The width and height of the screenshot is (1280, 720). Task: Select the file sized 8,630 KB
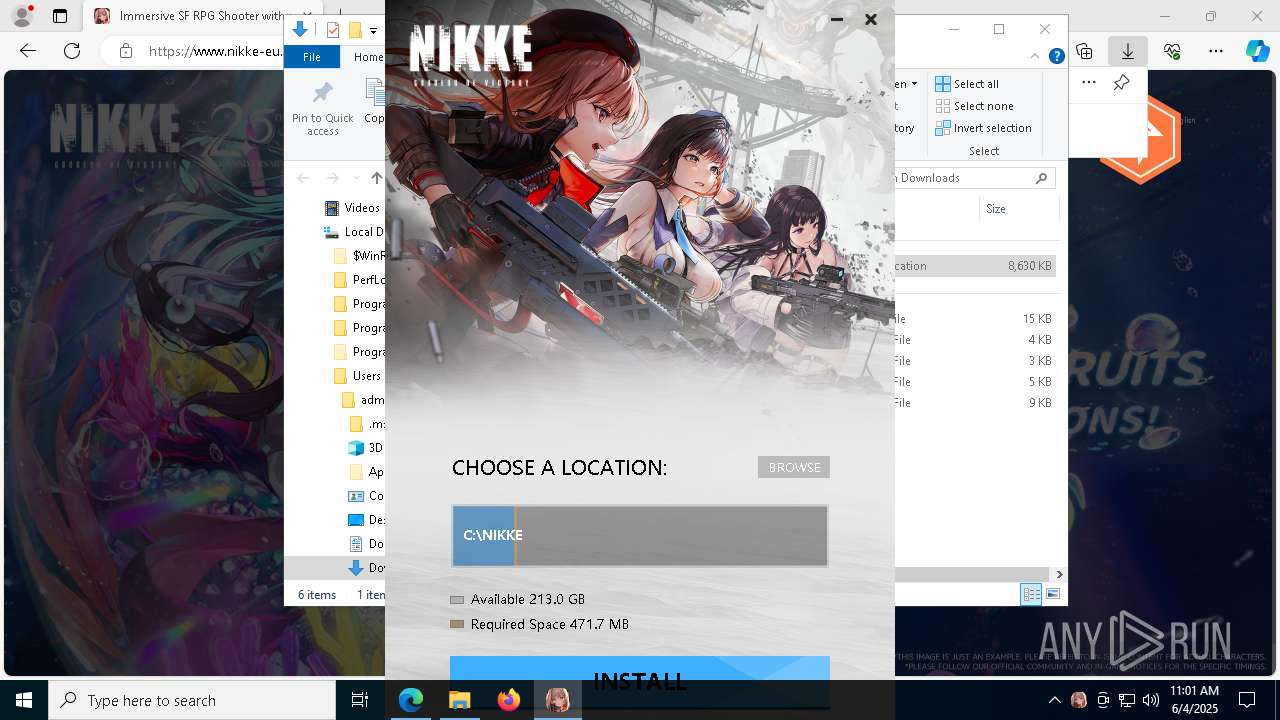[975, 266]
